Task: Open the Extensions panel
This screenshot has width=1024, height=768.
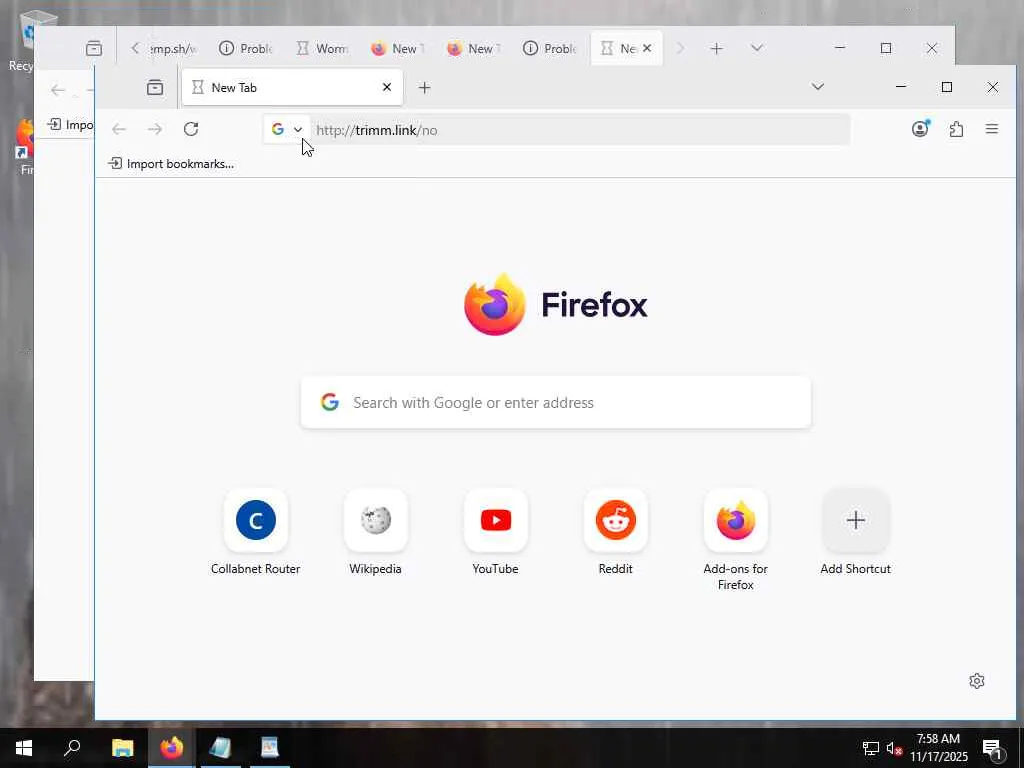Action: (x=956, y=129)
